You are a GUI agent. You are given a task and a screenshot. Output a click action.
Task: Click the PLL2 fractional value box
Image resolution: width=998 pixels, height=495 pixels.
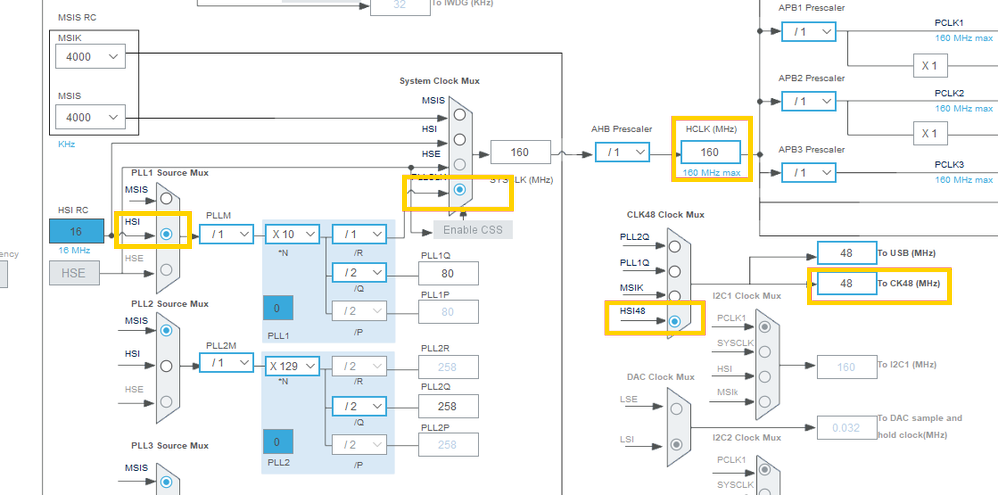[278, 442]
